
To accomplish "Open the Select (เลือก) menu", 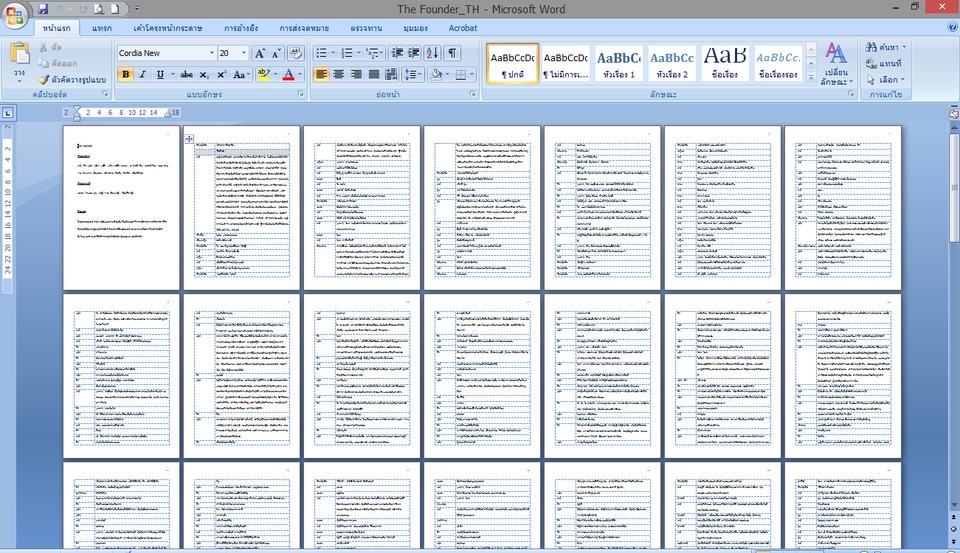I will pyautogui.click(x=885, y=80).
